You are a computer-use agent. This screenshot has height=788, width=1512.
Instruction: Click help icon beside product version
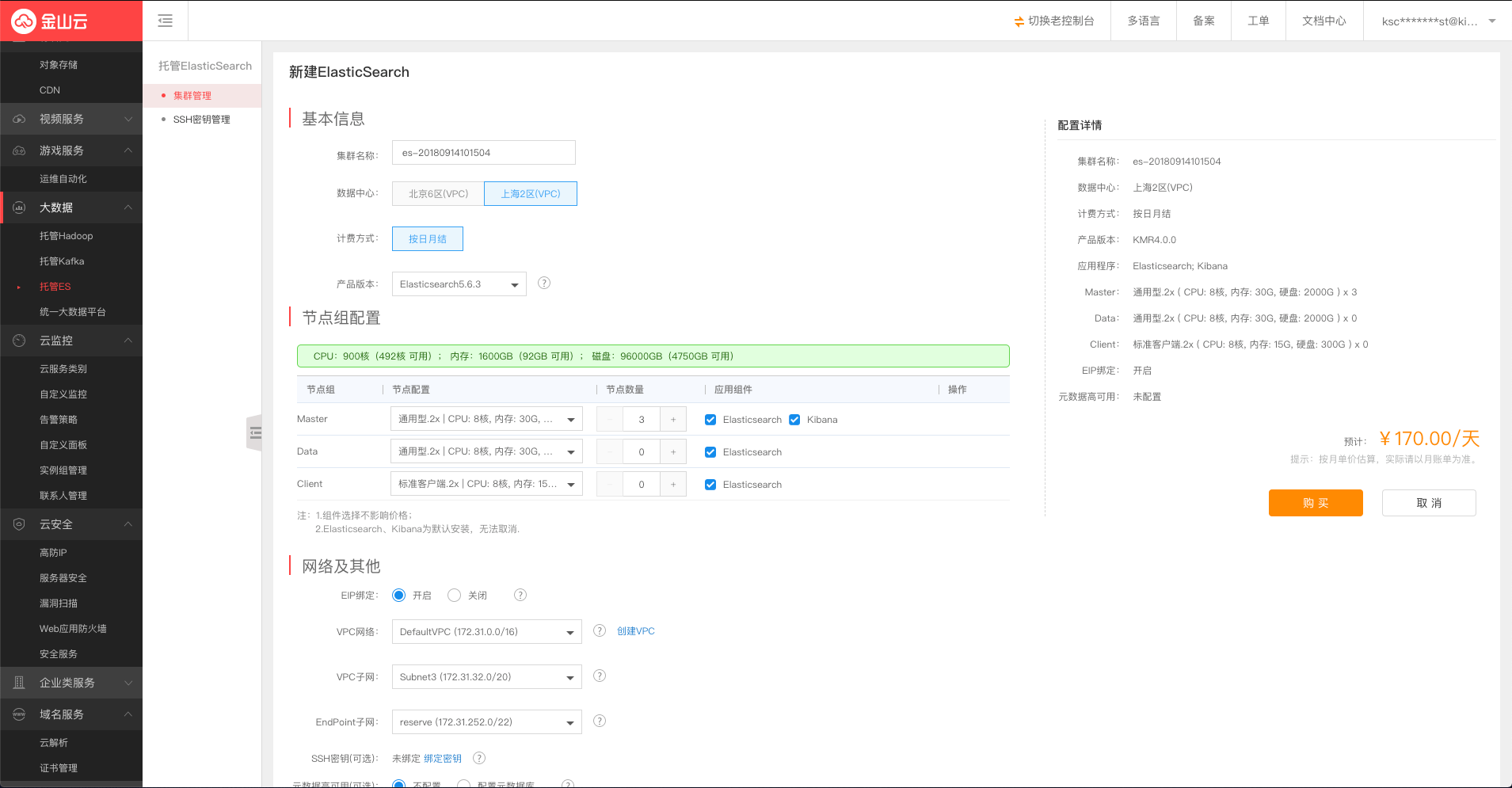(544, 283)
